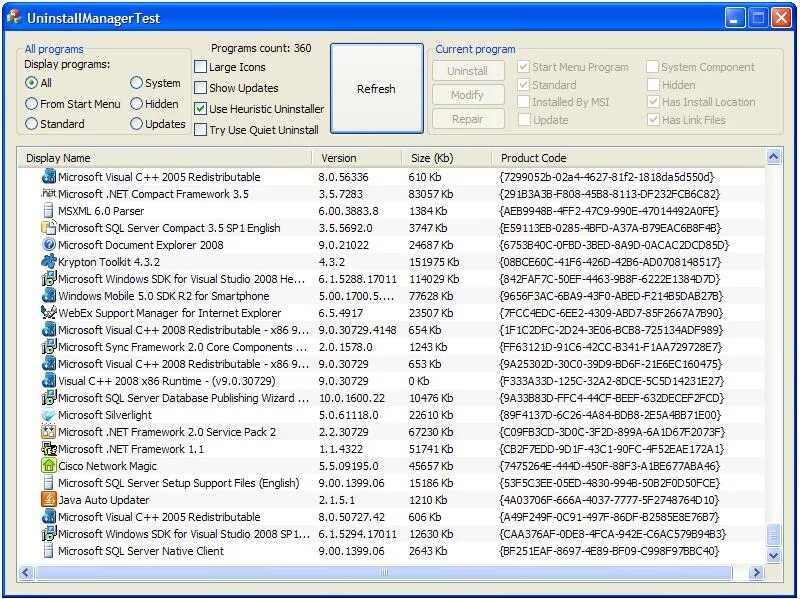Click product code {08BCE60C-41F6-426D-42B6-AD0708148517}

pyautogui.click(x=610, y=262)
